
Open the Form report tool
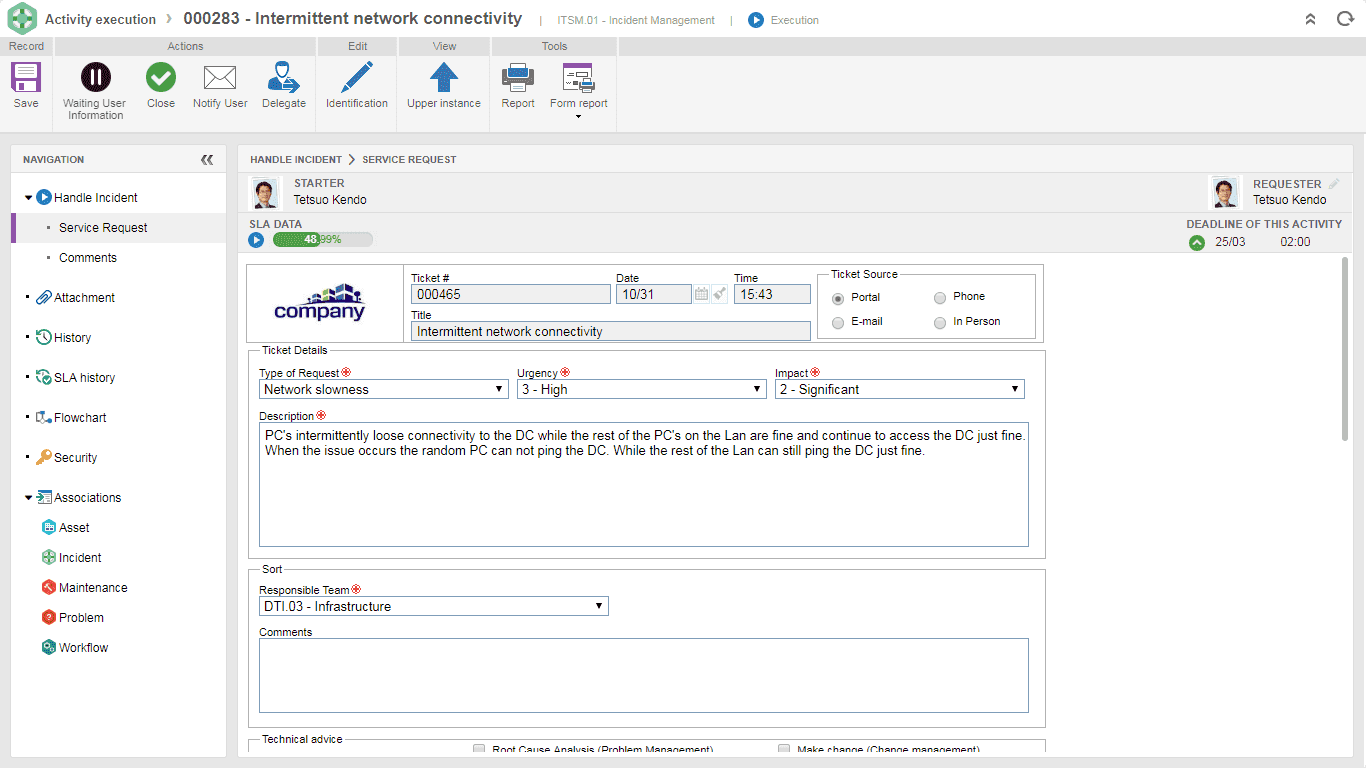pyautogui.click(x=578, y=85)
